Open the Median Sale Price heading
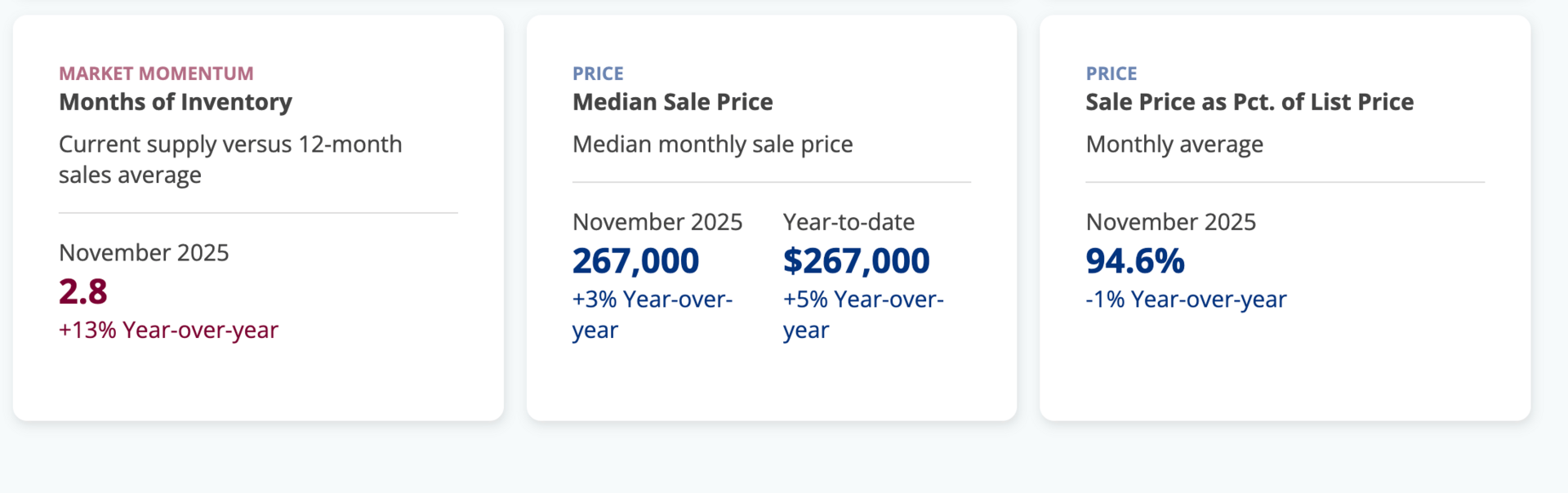 [x=672, y=102]
